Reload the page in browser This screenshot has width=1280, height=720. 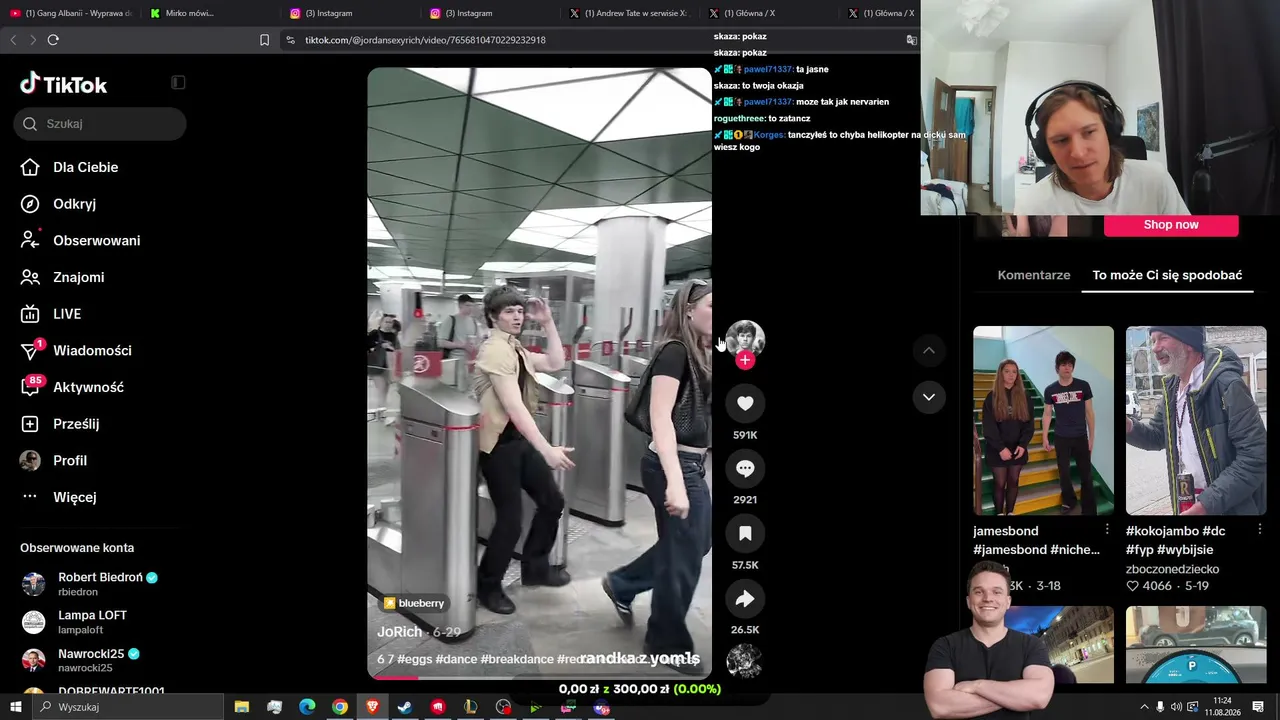[53, 40]
